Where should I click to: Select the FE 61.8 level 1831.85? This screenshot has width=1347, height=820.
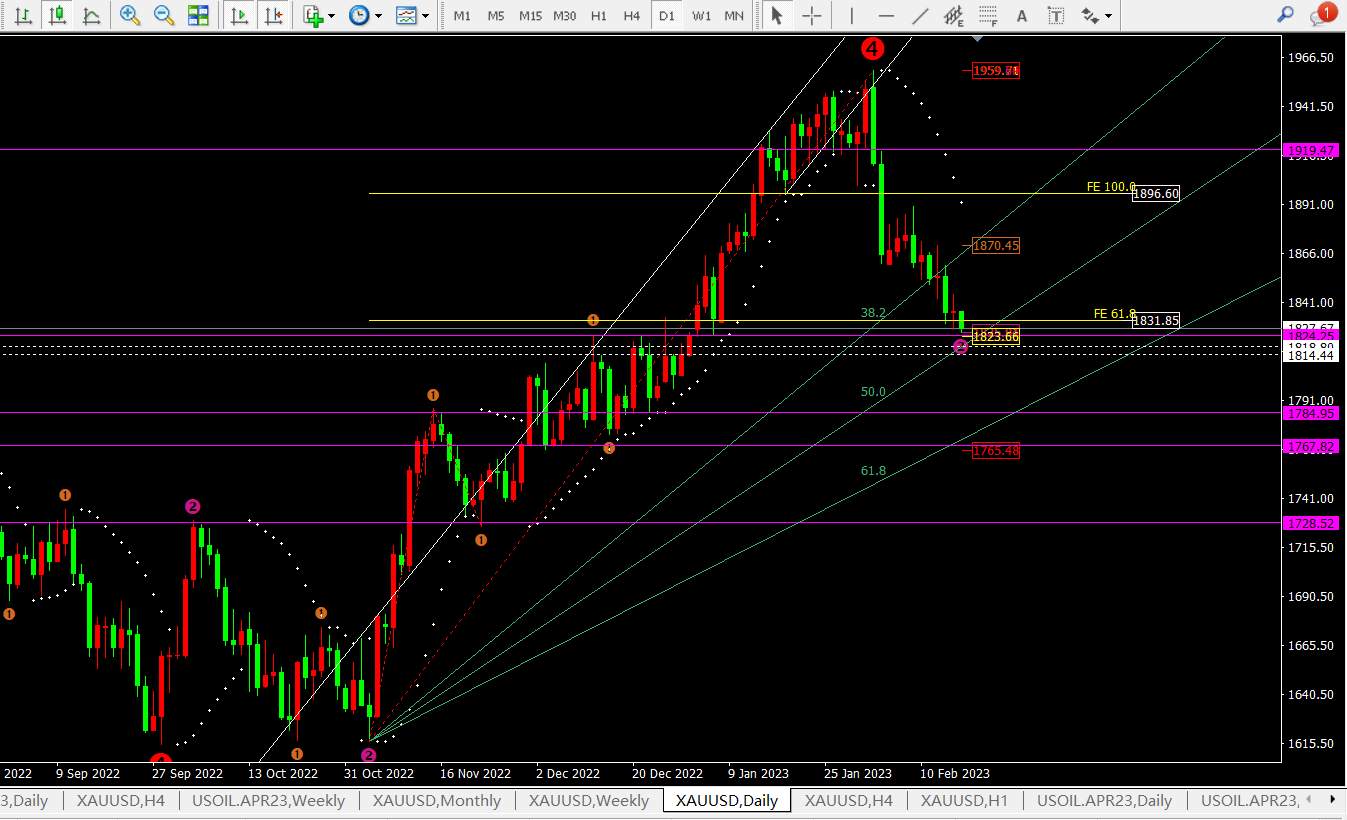click(1155, 321)
